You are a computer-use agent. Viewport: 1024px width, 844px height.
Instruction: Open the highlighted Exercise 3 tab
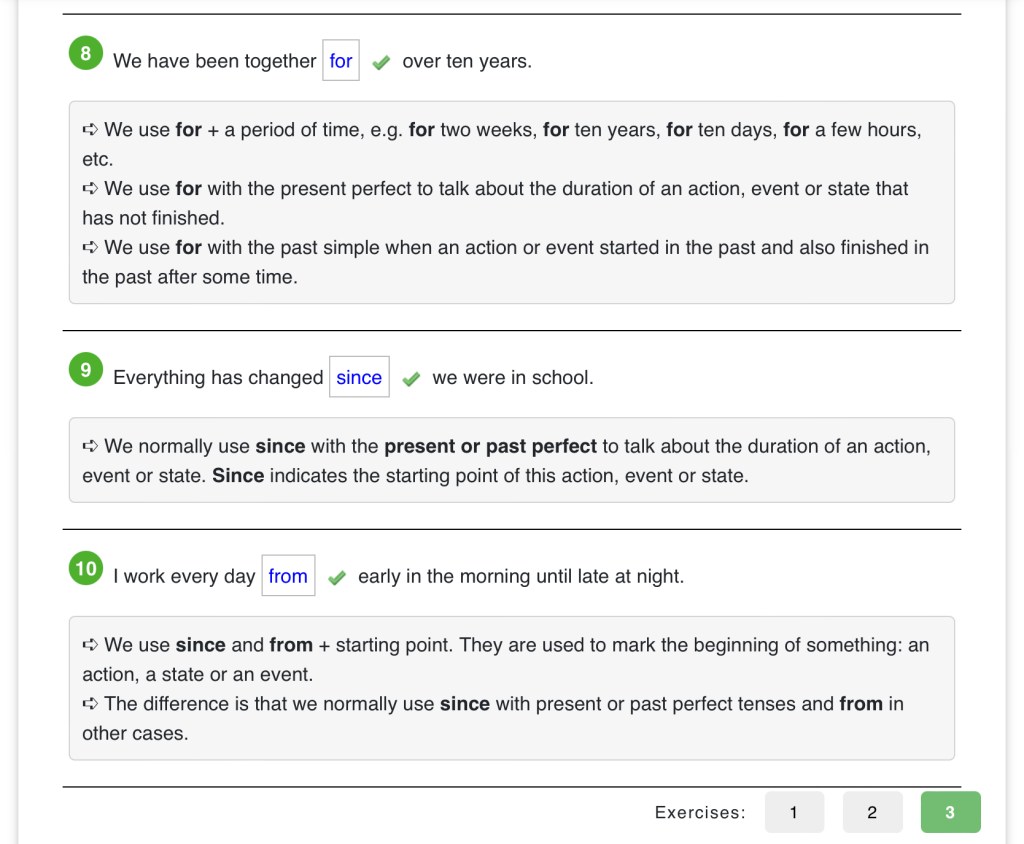[x=950, y=812]
